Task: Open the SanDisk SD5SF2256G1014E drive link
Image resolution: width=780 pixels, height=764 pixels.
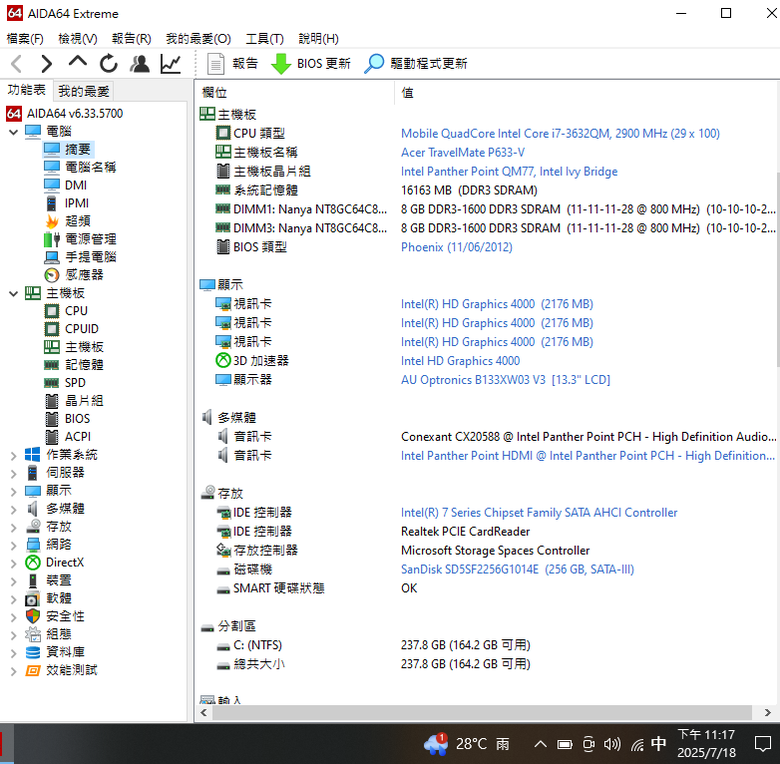Action: tap(517, 569)
